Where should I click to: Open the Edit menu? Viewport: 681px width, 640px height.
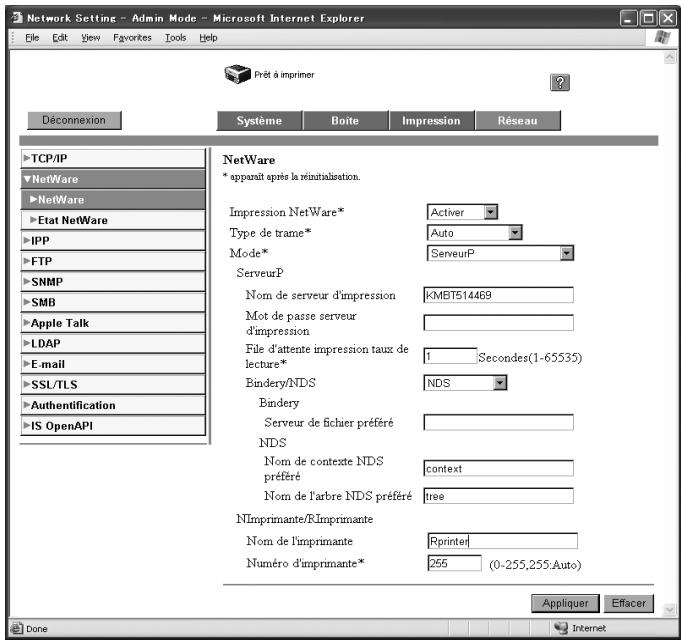click(60, 38)
